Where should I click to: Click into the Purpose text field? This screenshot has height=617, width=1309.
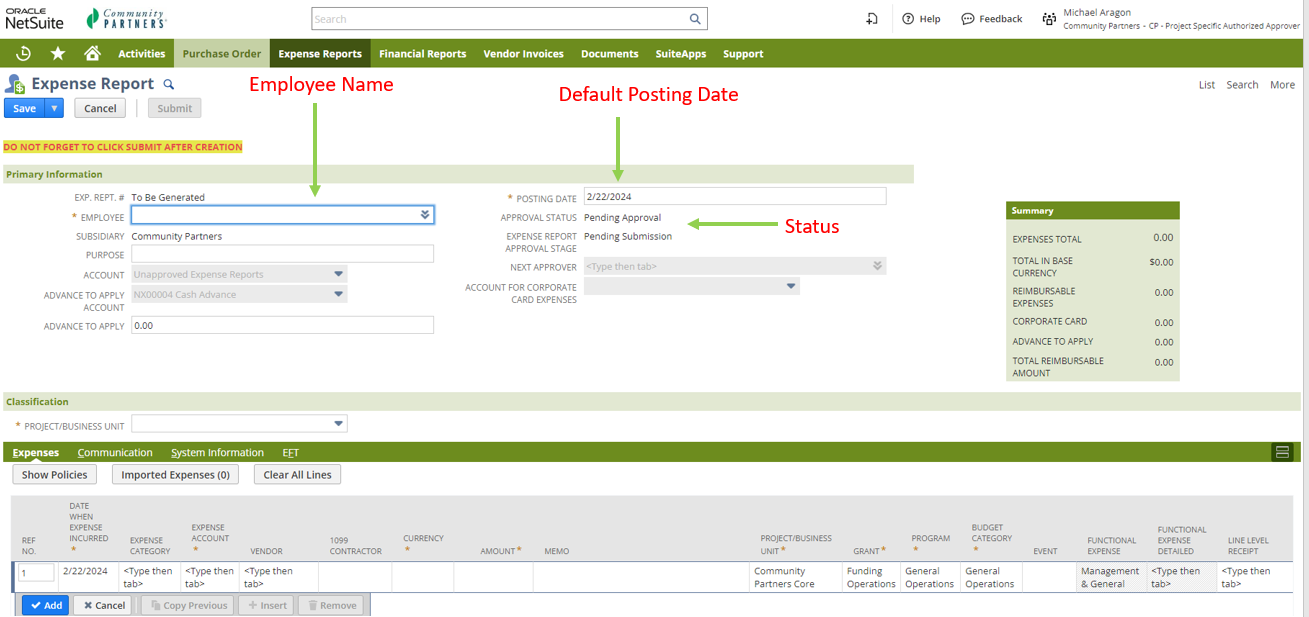pyautogui.click(x=282, y=255)
